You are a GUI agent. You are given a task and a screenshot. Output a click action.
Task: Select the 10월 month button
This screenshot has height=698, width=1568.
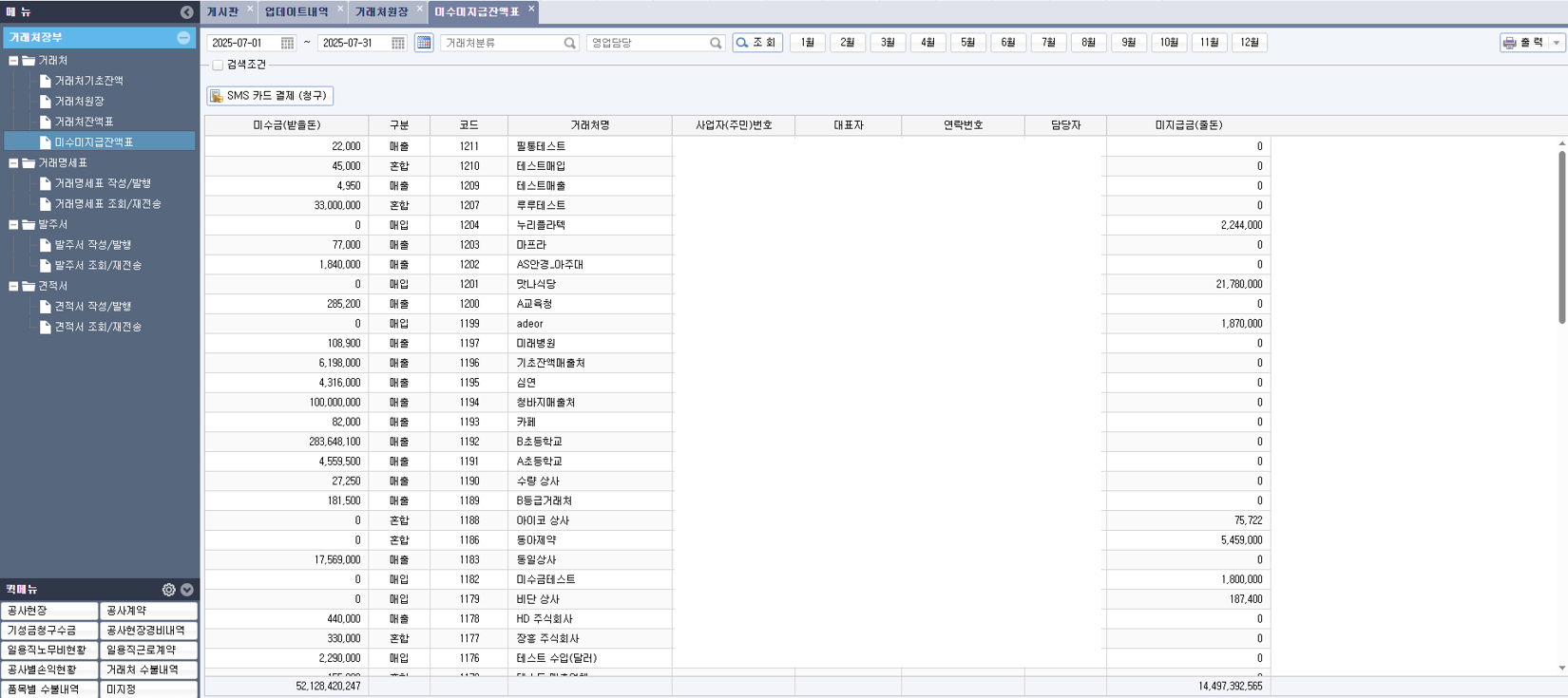point(1169,43)
